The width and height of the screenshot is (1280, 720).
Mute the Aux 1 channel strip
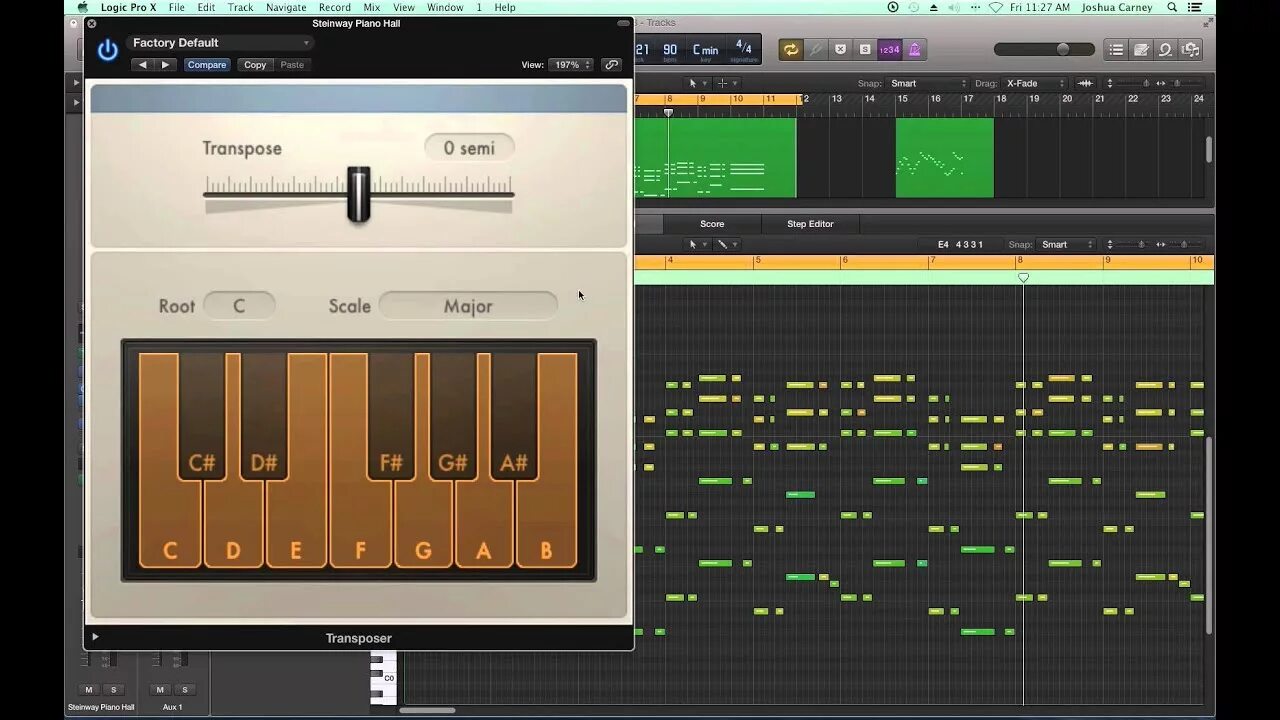click(160, 690)
